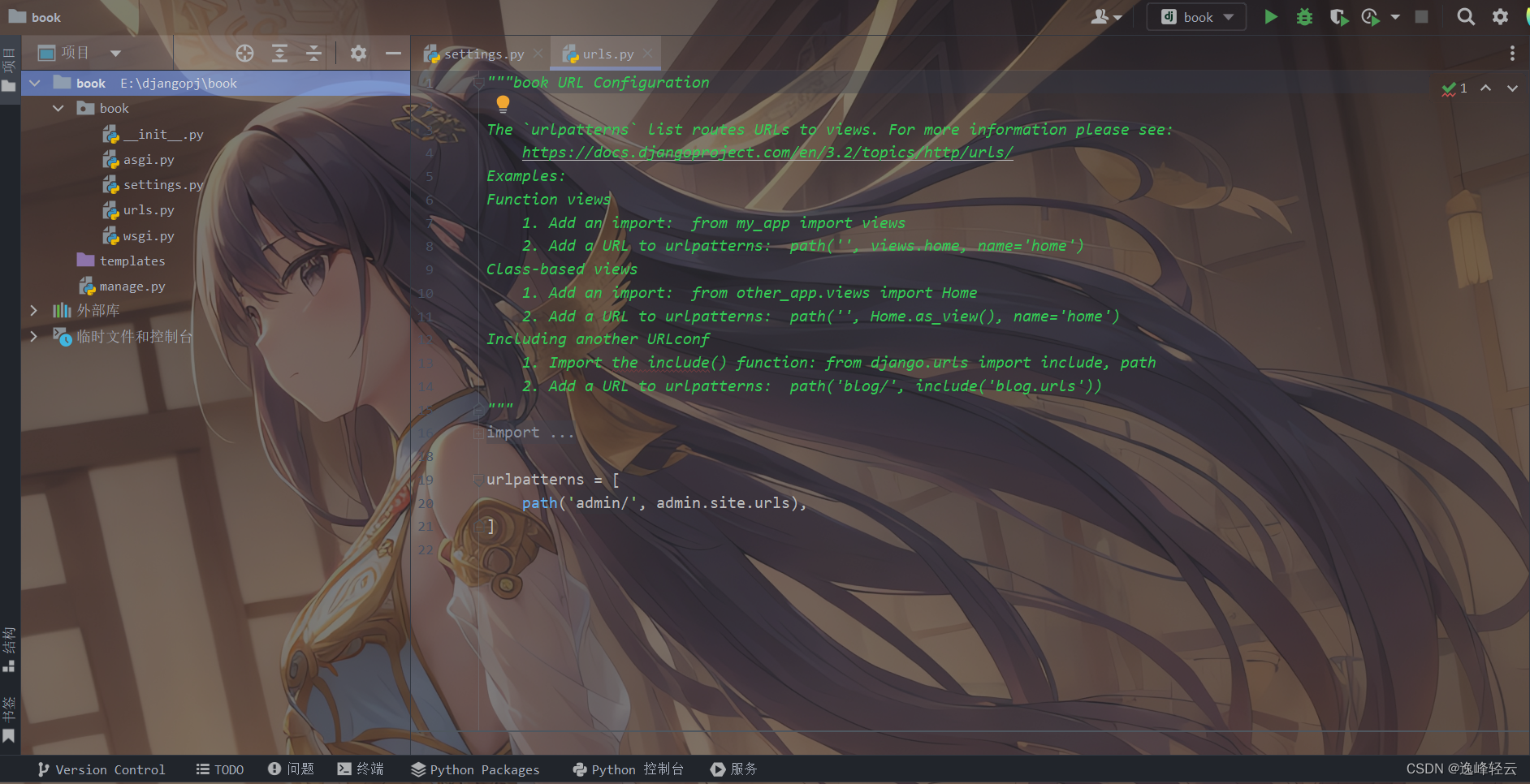Open the profiler run icon
This screenshot has width=1530, height=784.
coord(1371,17)
